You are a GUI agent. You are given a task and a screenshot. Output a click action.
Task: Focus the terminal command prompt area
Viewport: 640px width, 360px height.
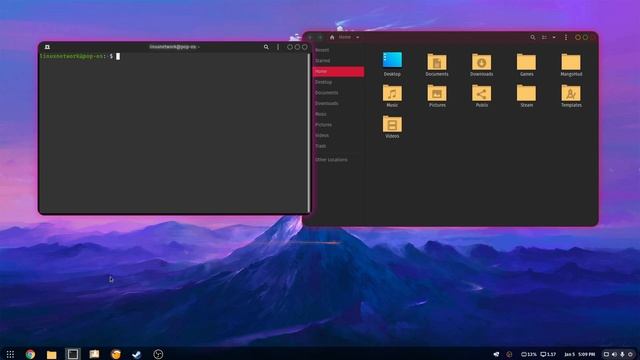pyautogui.click(x=173, y=132)
